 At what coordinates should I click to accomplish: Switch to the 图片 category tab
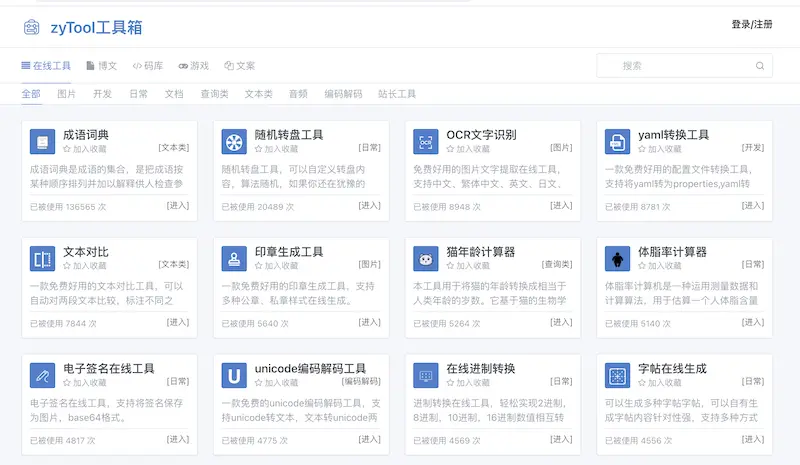(x=66, y=94)
